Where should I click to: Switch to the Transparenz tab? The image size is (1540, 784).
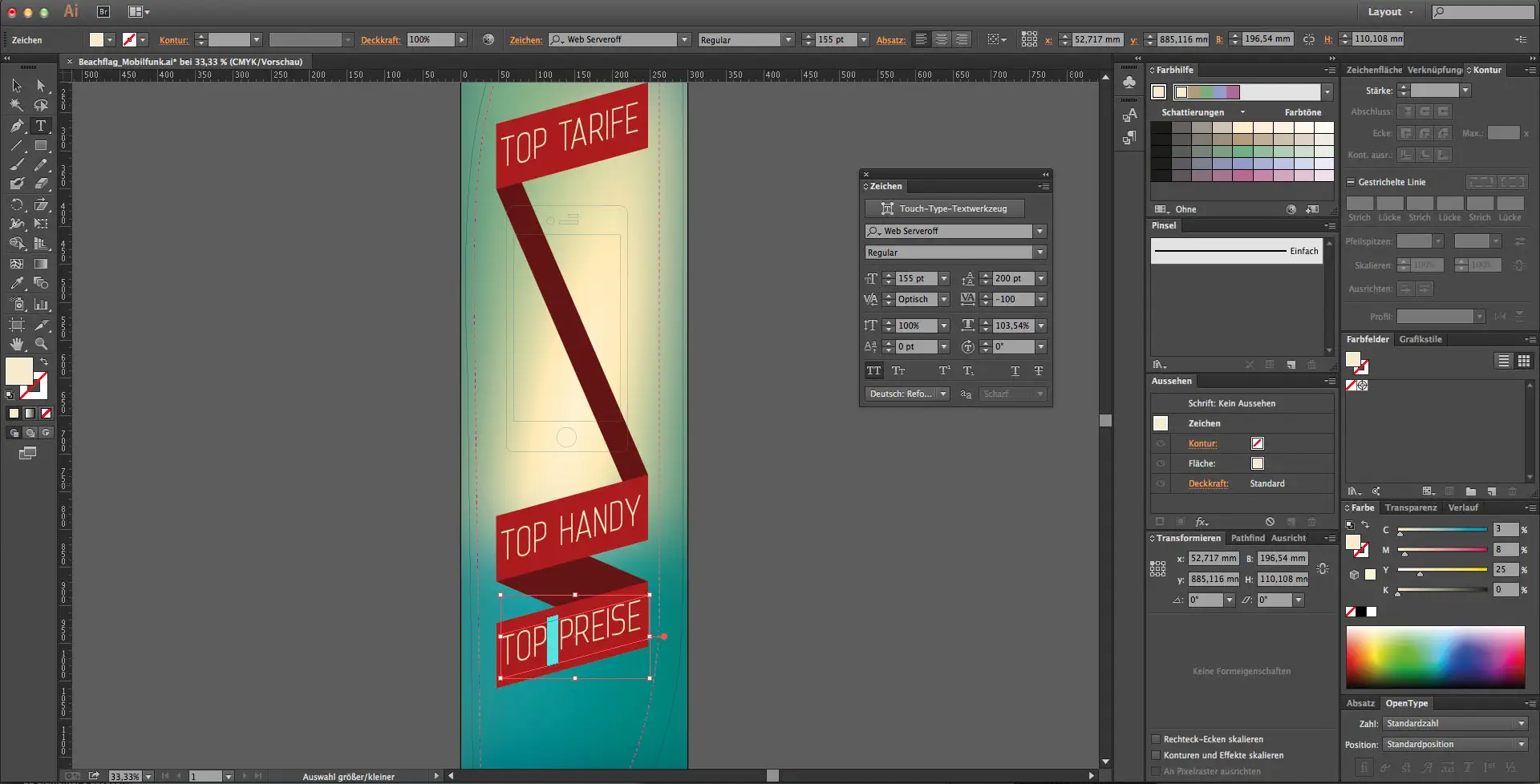click(x=1410, y=507)
